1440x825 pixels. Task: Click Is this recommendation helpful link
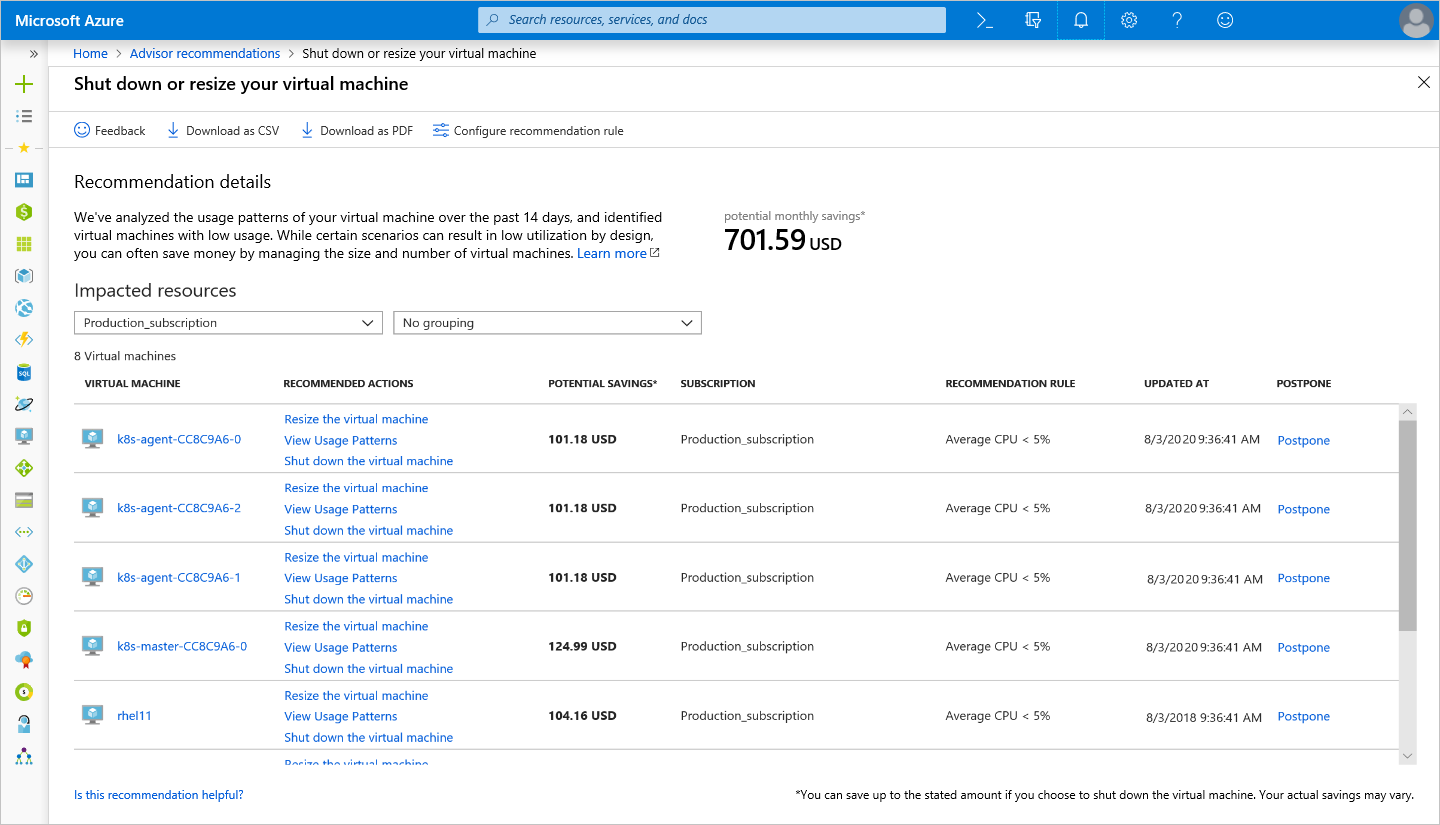[x=159, y=796]
